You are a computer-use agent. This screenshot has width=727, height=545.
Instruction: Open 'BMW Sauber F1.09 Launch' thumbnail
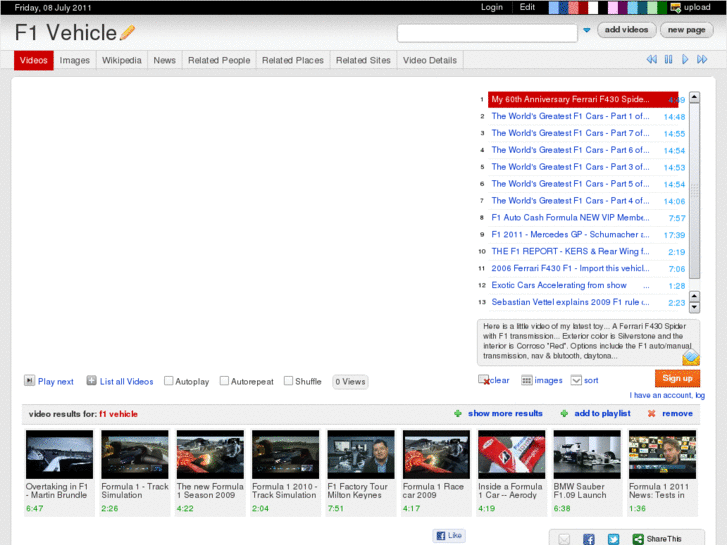tap(587, 454)
